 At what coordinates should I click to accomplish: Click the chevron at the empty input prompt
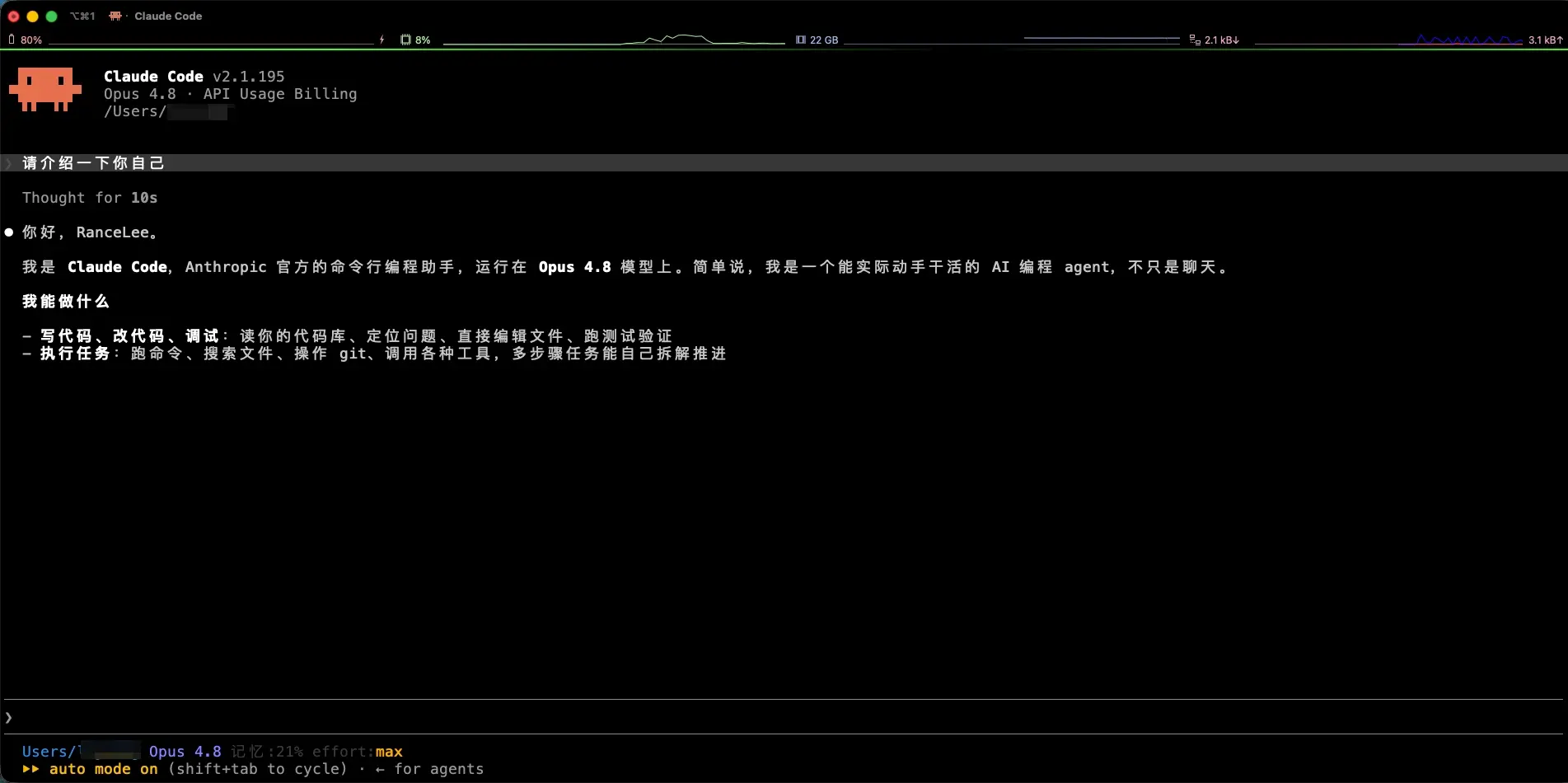(8, 718)
